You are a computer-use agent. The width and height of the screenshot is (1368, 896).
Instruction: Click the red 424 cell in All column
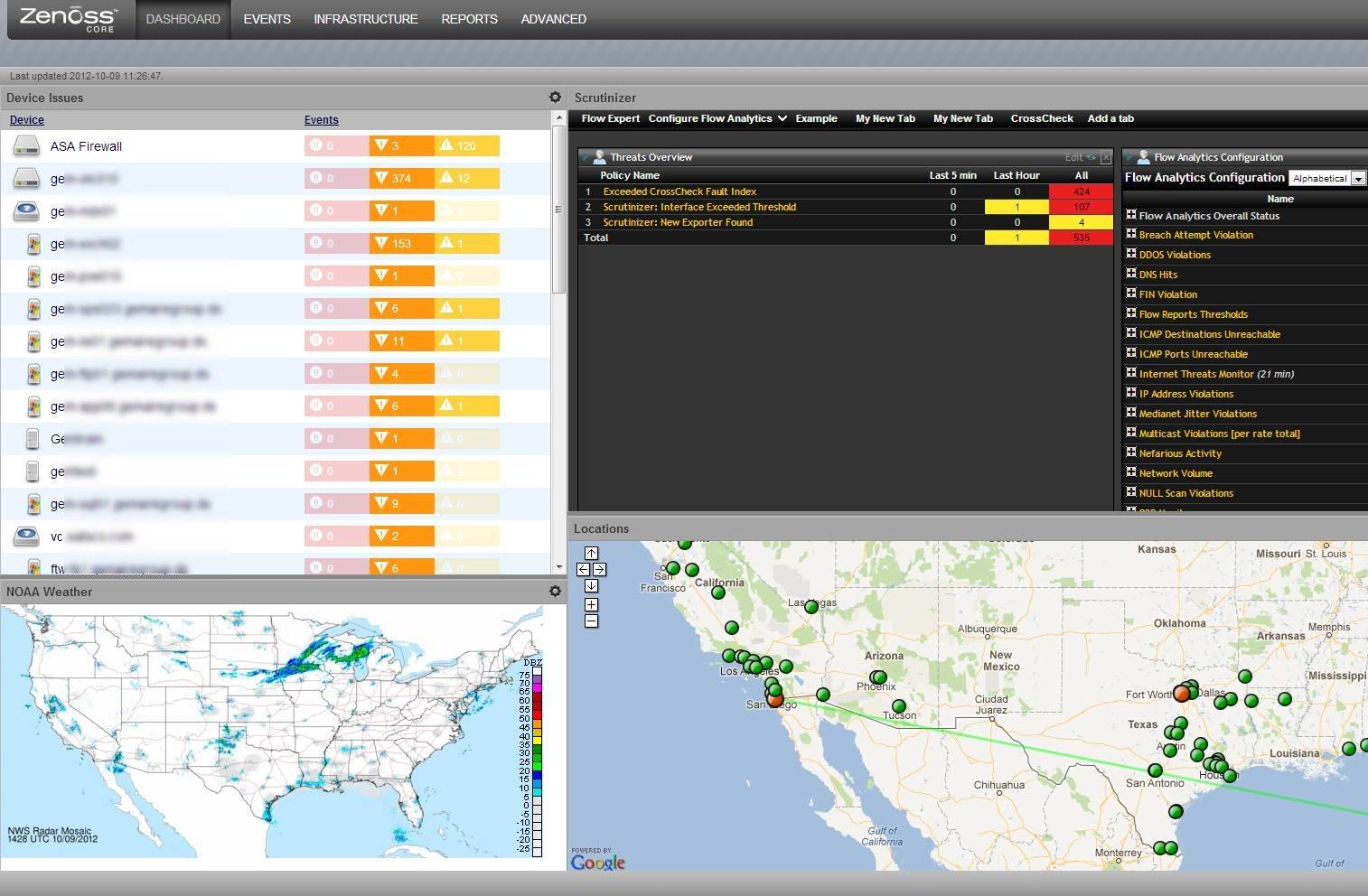pos(1082,191)
